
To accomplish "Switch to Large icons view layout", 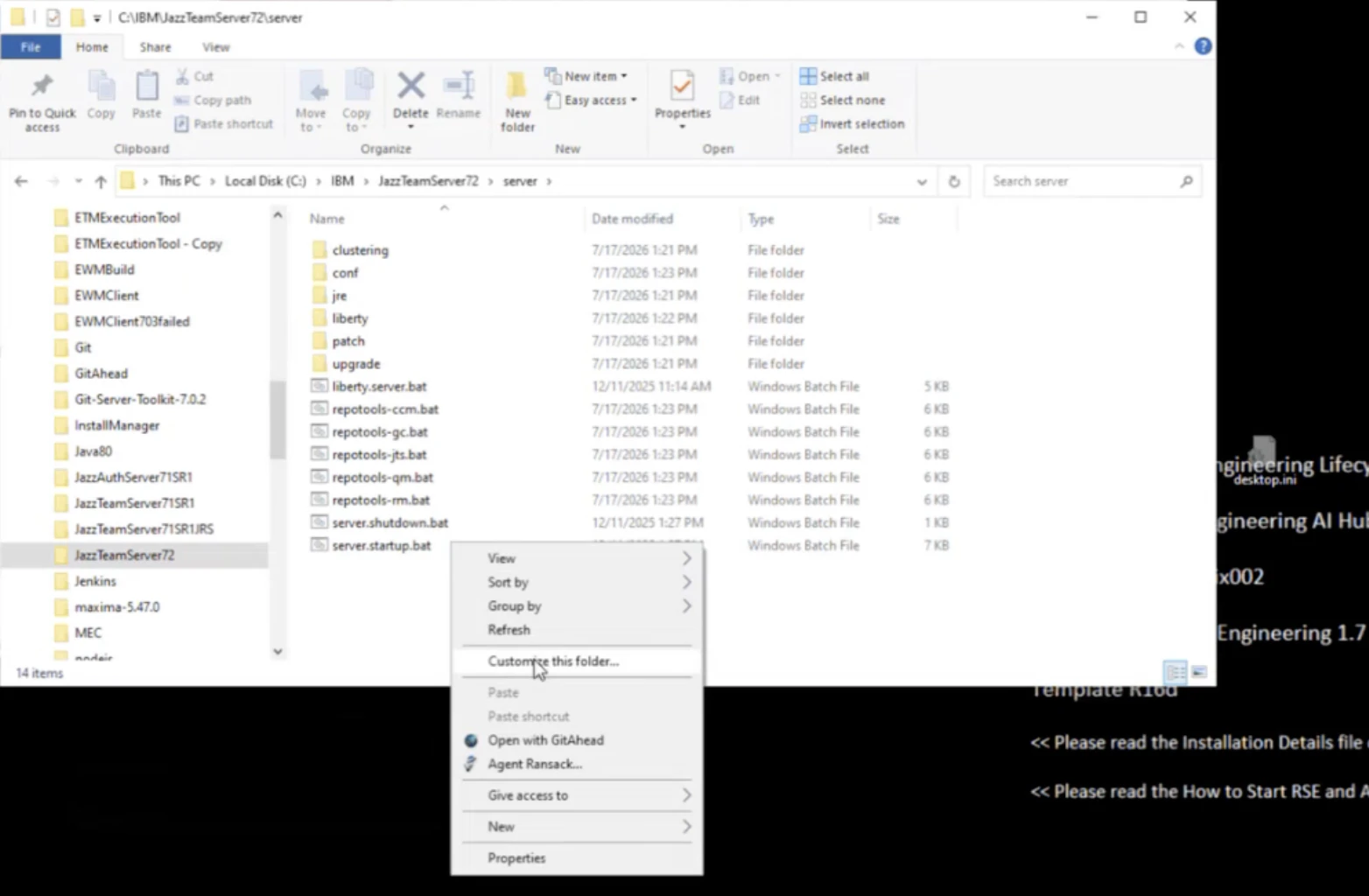I will pos(1199,672).
